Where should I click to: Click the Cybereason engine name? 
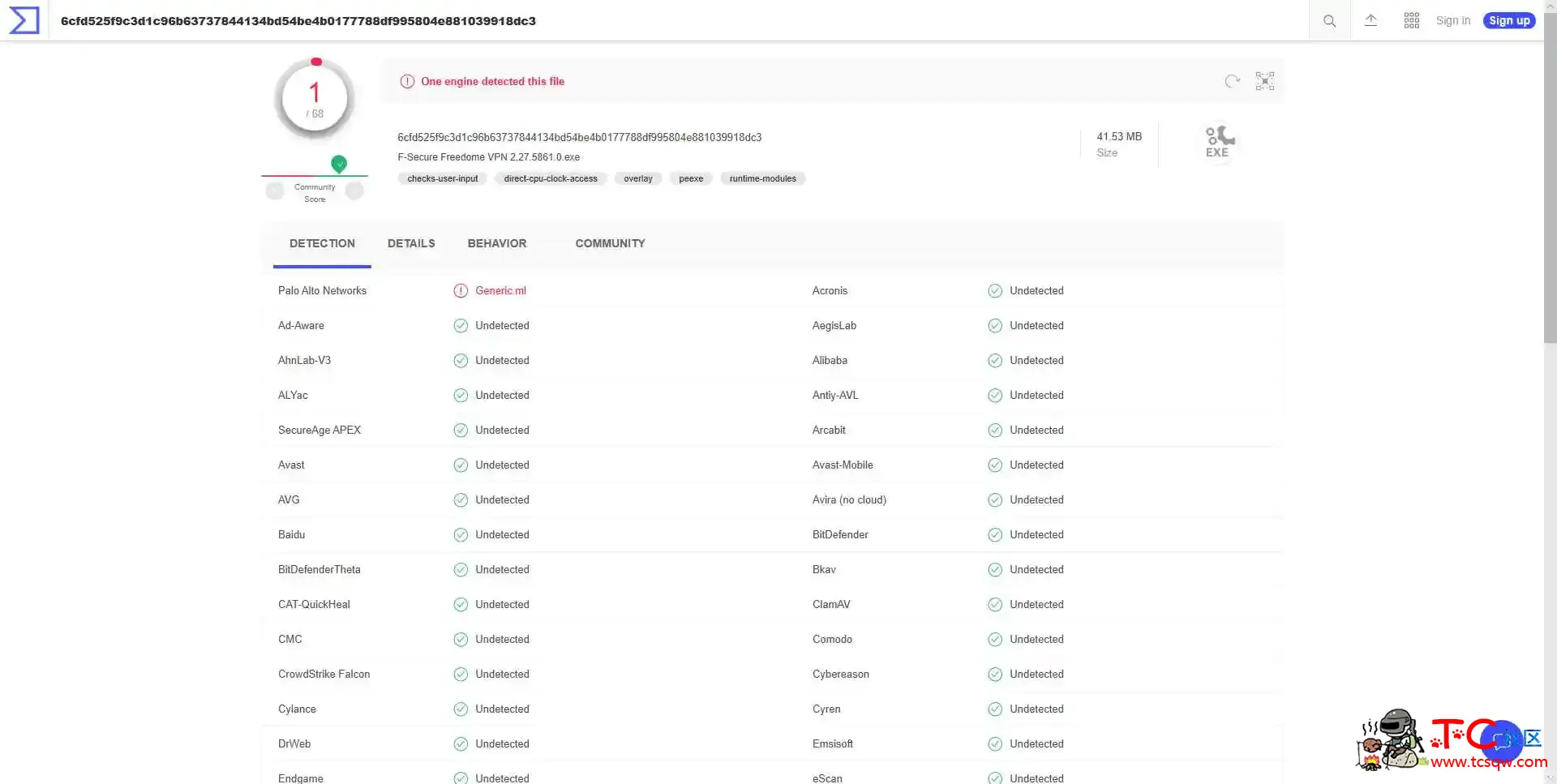(841, 675)
